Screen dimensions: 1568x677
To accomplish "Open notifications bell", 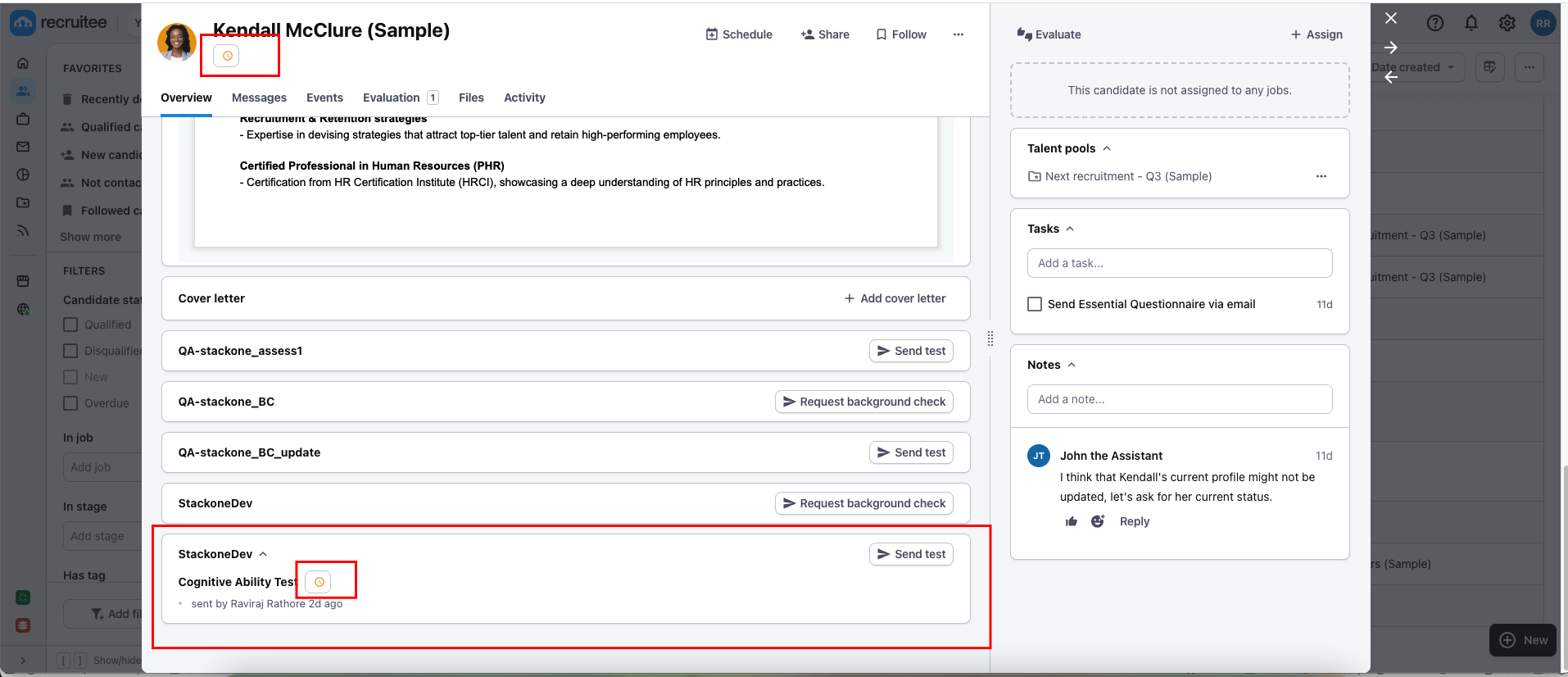I will (x=1471, y=23).
